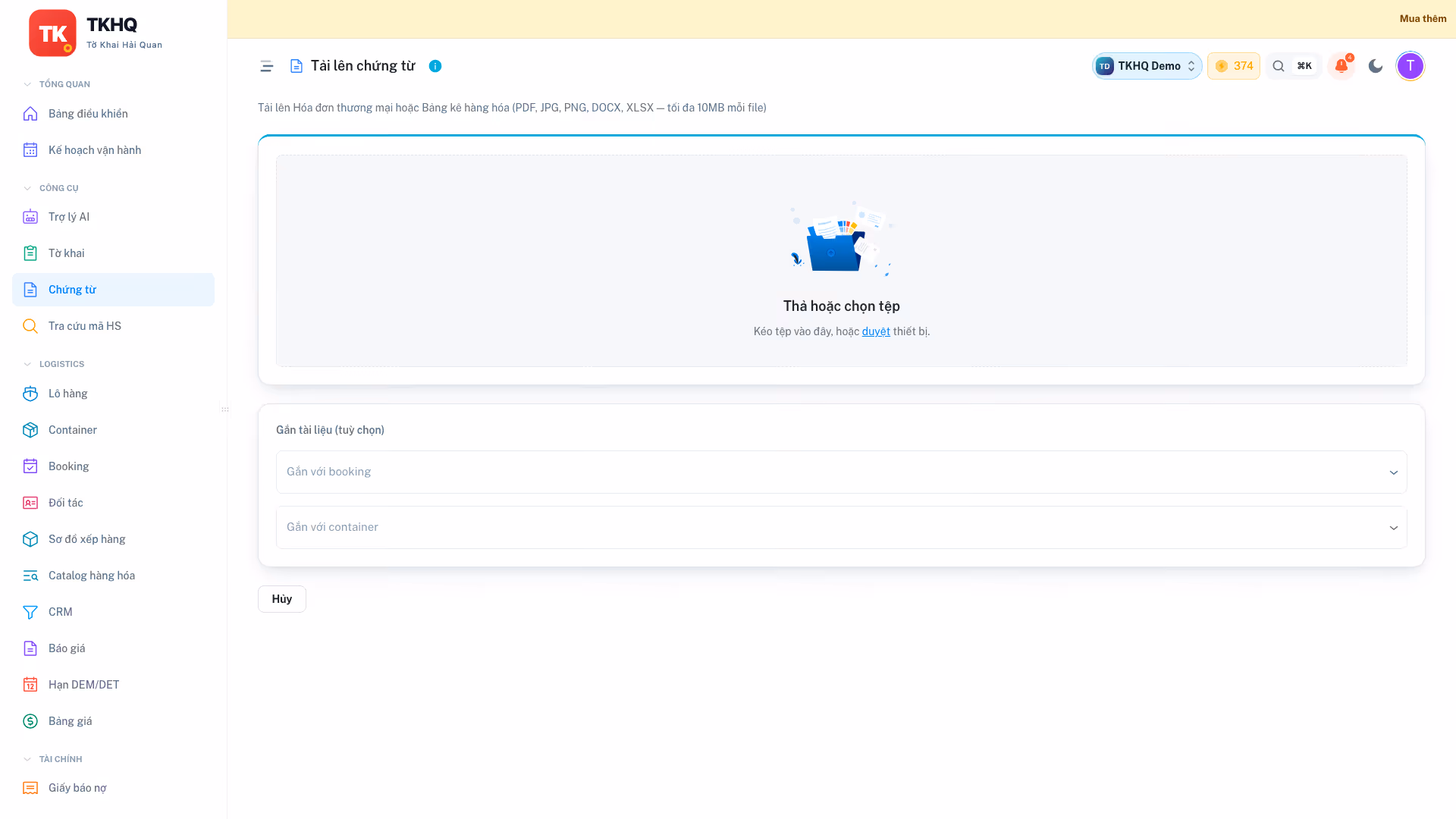The height and width of the screenshot is (819, 1456).
Task: Click the TKHQ logo icon
Action: (x=52, y=33)
